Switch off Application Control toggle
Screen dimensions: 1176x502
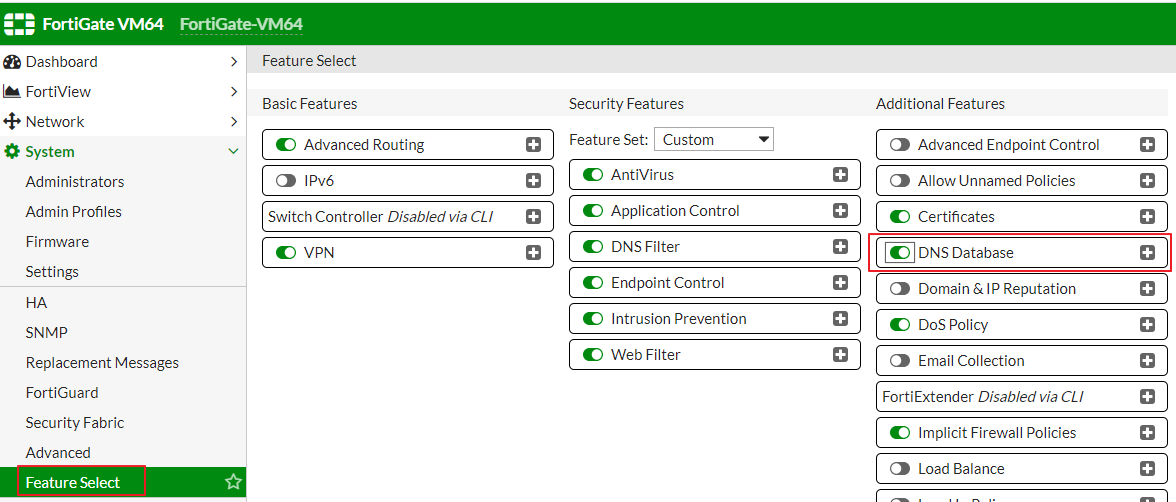pos(592,211)
